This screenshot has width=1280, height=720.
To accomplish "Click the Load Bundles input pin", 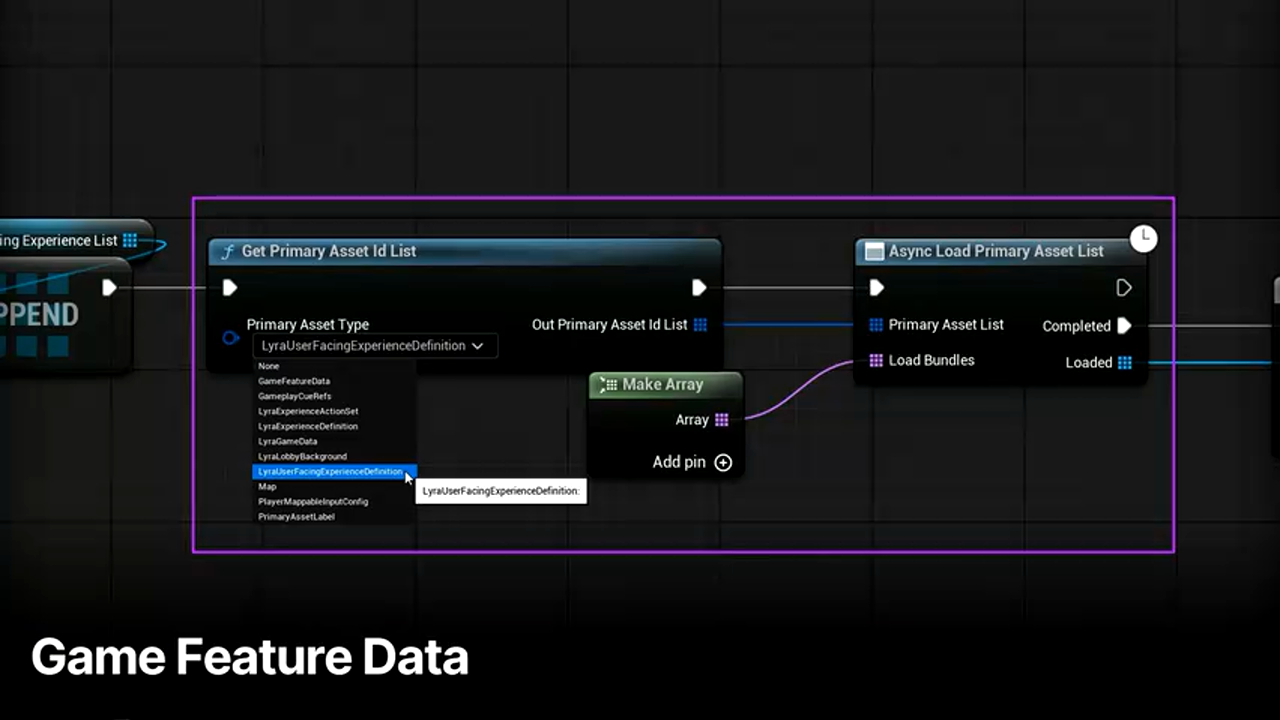I will point(876,360).
